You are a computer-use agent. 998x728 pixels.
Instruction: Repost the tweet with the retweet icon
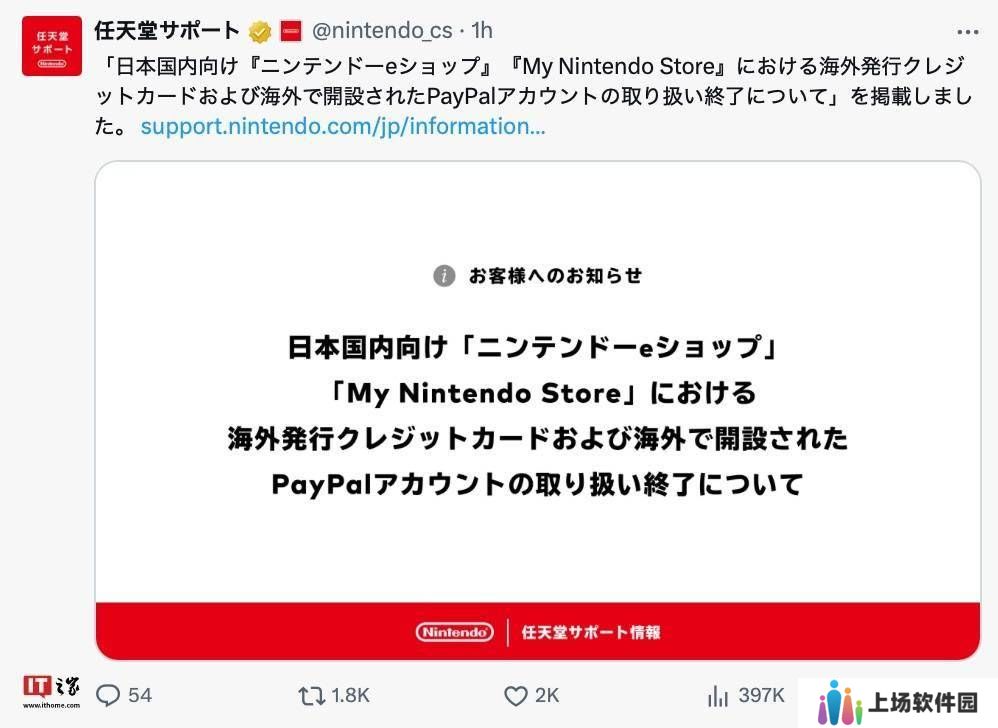point(312,695)
